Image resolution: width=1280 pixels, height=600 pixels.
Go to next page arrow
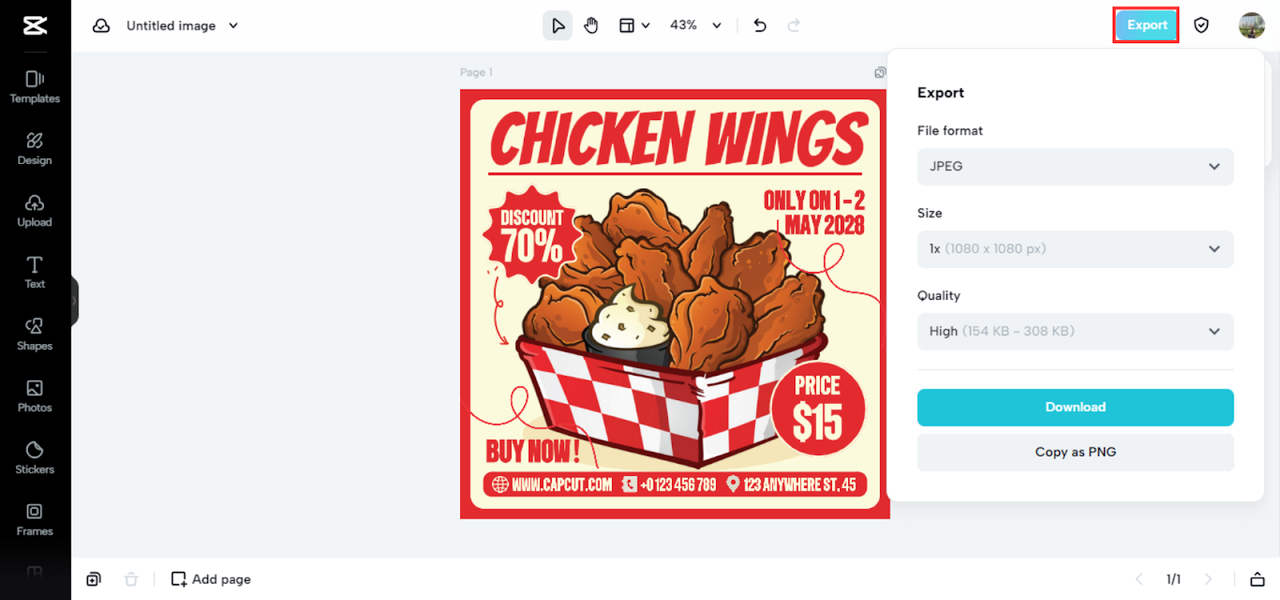(x=1208, y=579)
